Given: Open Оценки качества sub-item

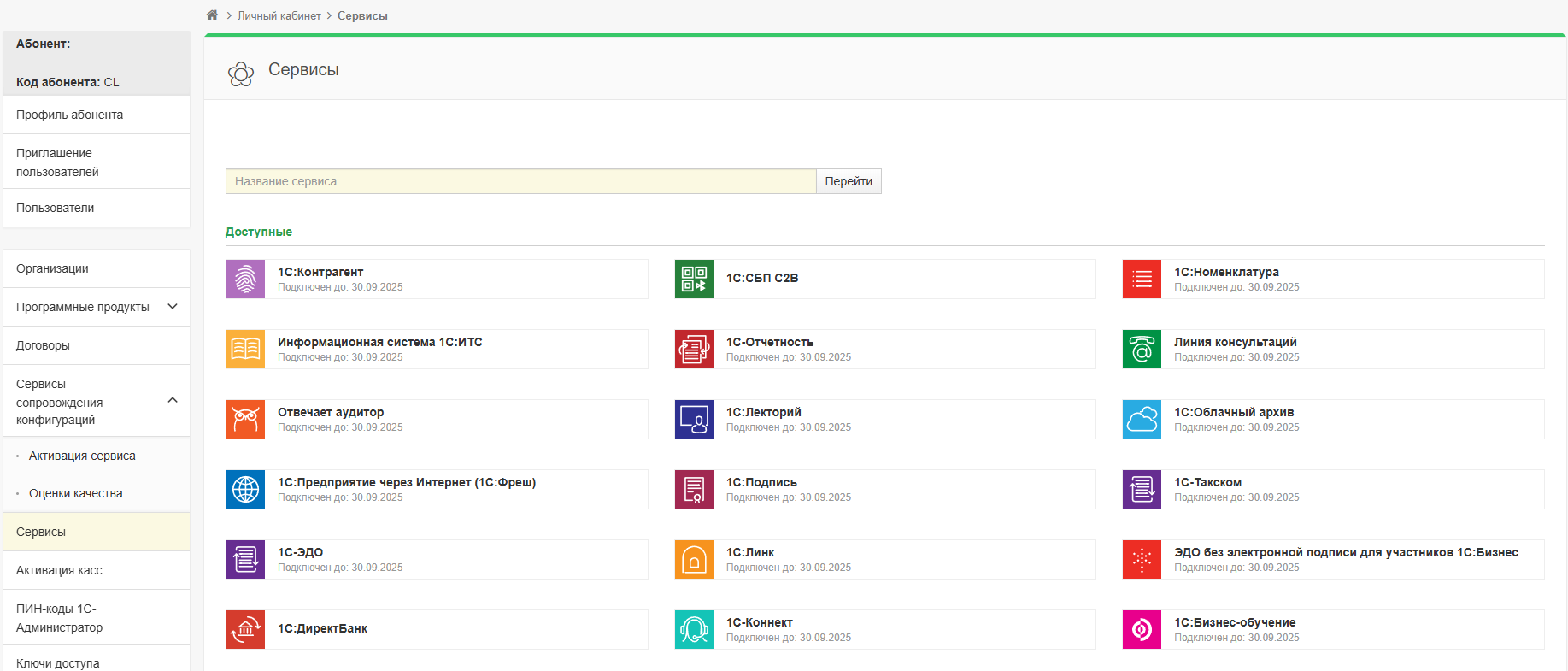Looking at the screenshot, I should point(76,493).
